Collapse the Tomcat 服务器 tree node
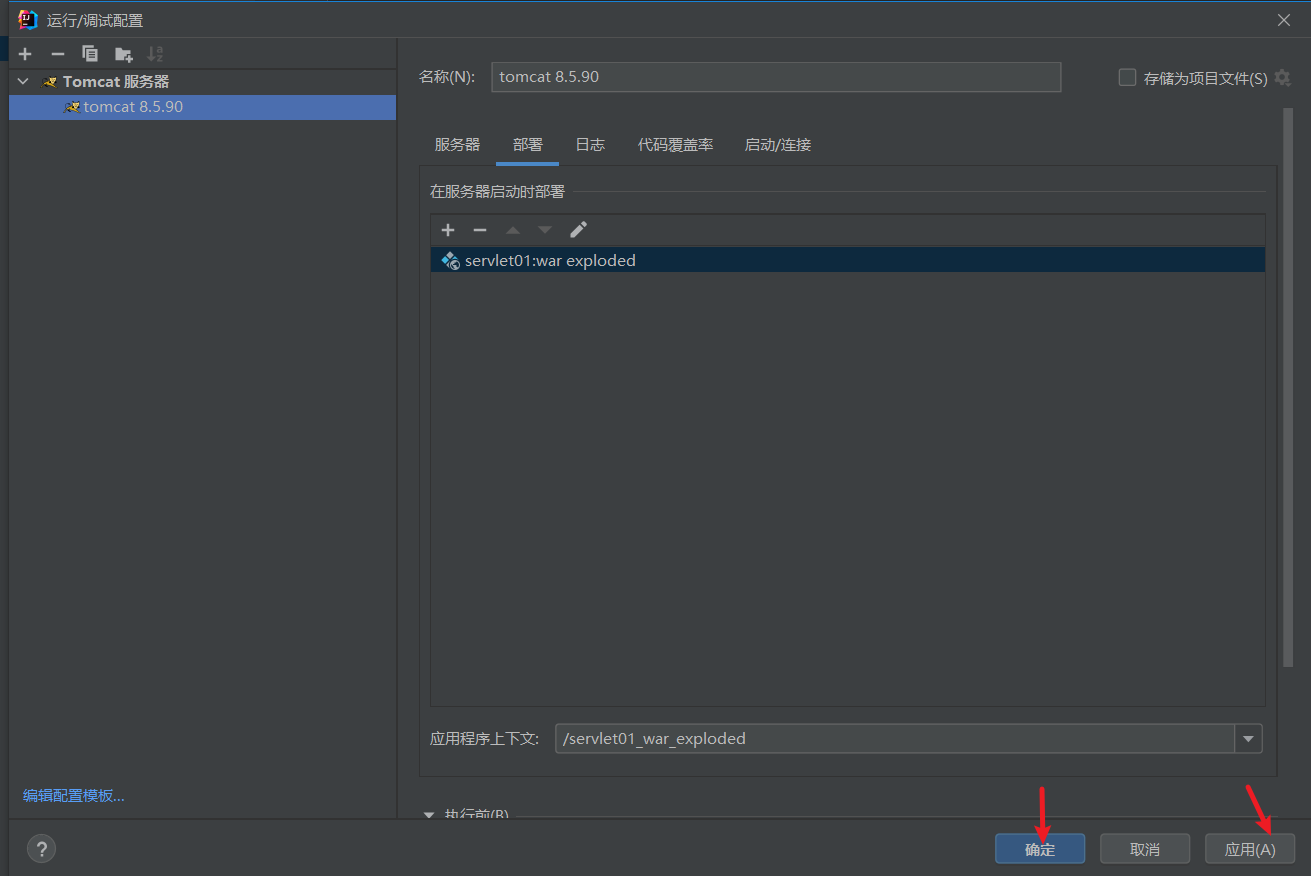 [x=23, y=82]
